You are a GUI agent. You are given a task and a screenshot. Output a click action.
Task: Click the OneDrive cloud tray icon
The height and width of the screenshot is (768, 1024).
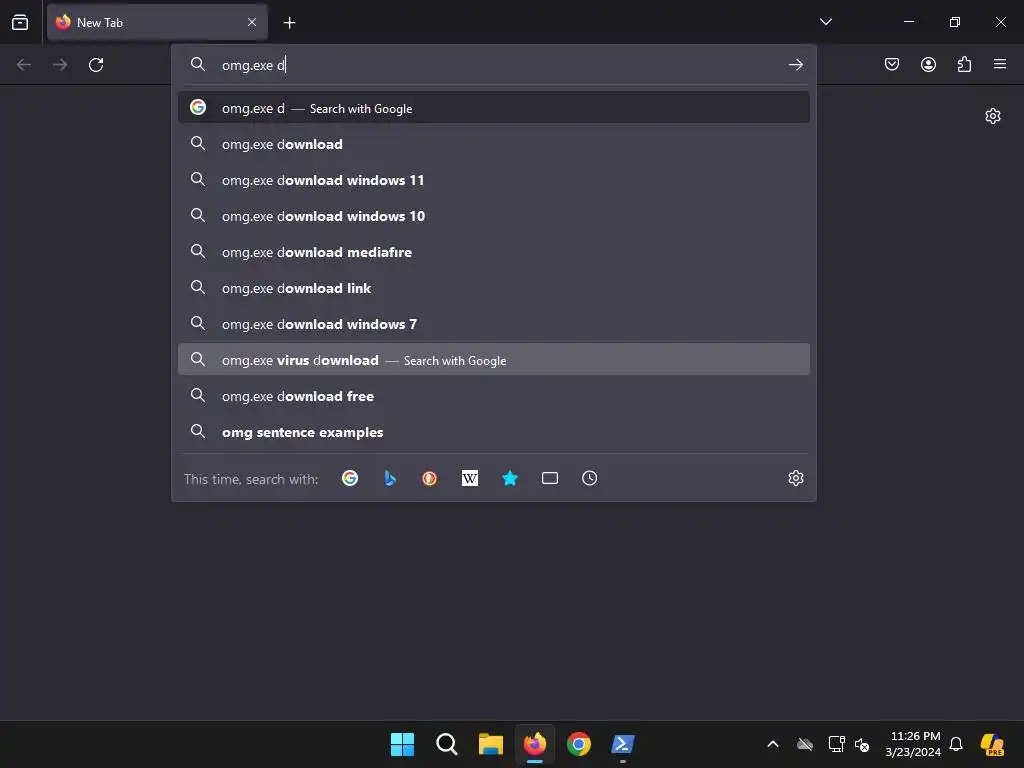(805, 744)
